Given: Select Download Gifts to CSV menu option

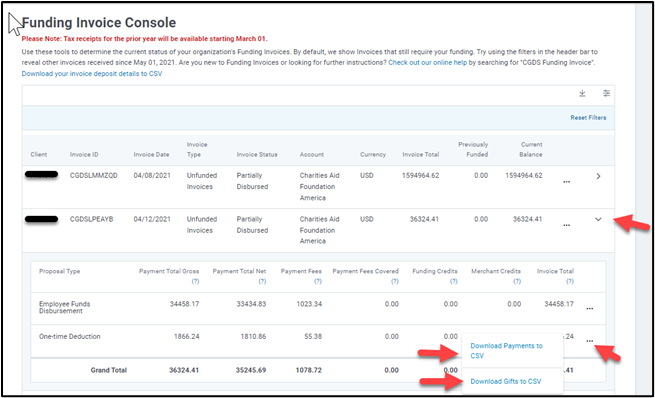Looking at the screenshot, I should point(505,381).
